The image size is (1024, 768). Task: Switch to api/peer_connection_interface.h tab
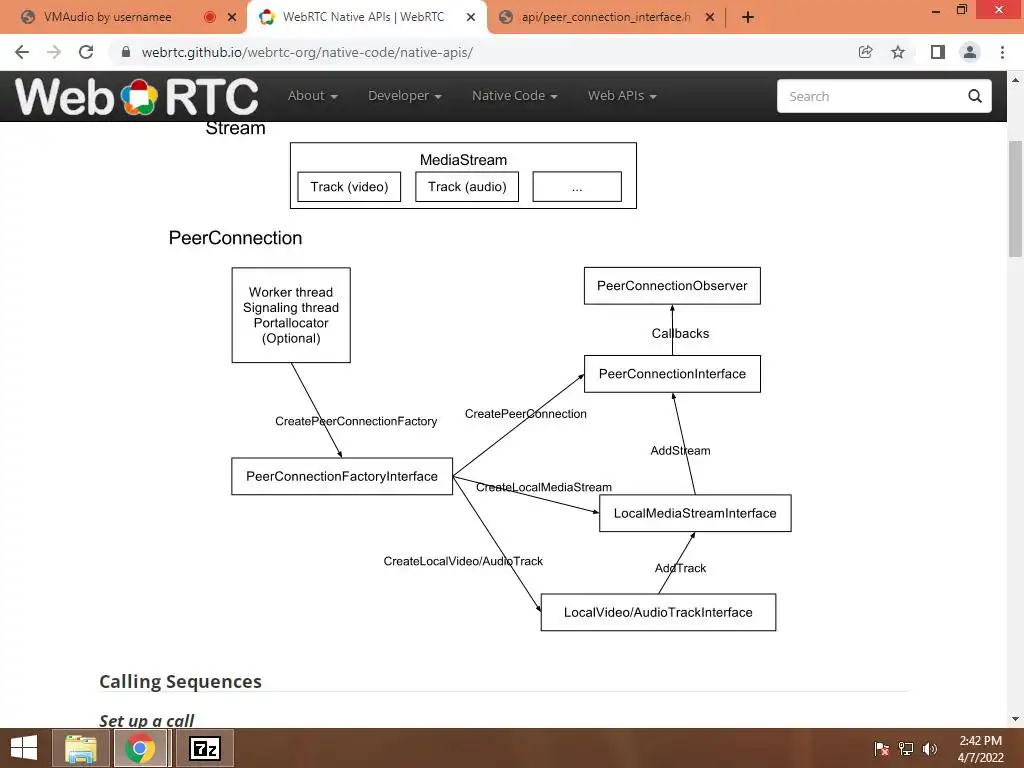coord(605,17)
